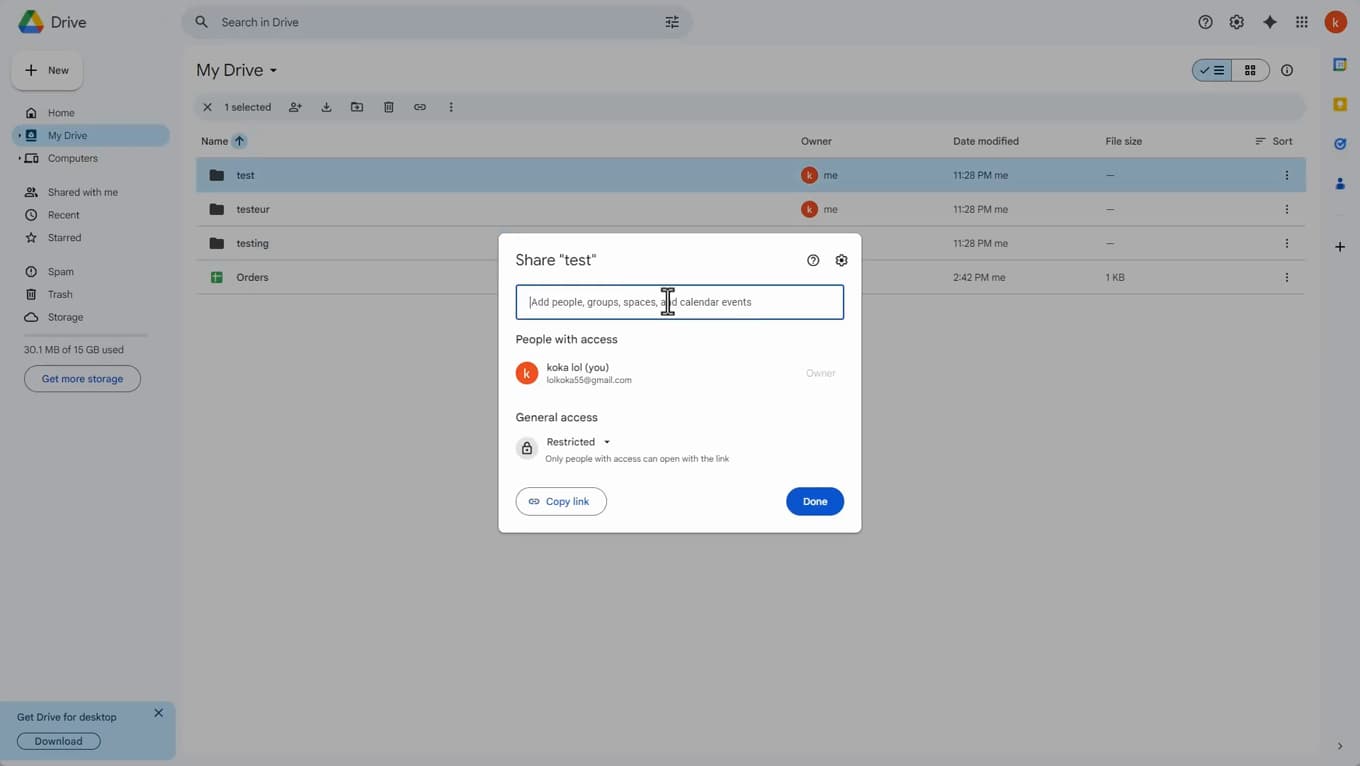The height and width of the screenshot is (766, 1360).
Task: Create new item with New button
Action: 47,70
